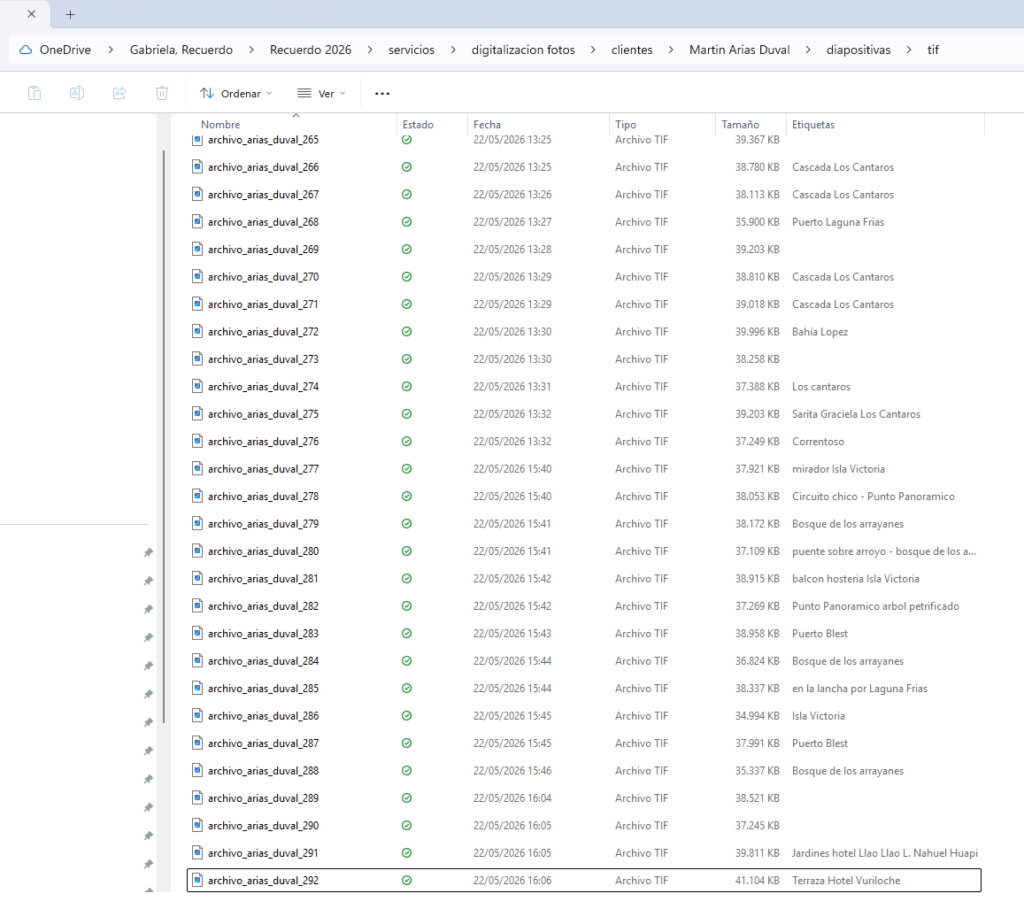
Task: Click the file icon of archivo_arias_duval_275
Action: [197, 414]
